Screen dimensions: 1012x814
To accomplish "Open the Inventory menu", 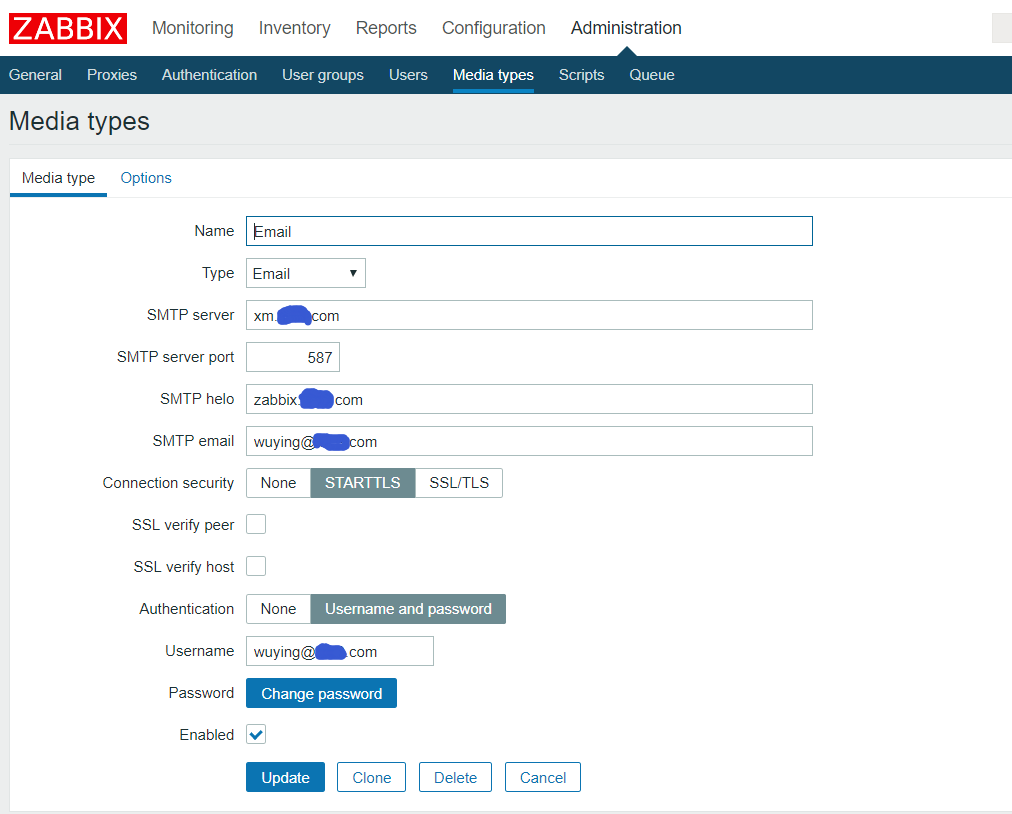I will (294, 28).
